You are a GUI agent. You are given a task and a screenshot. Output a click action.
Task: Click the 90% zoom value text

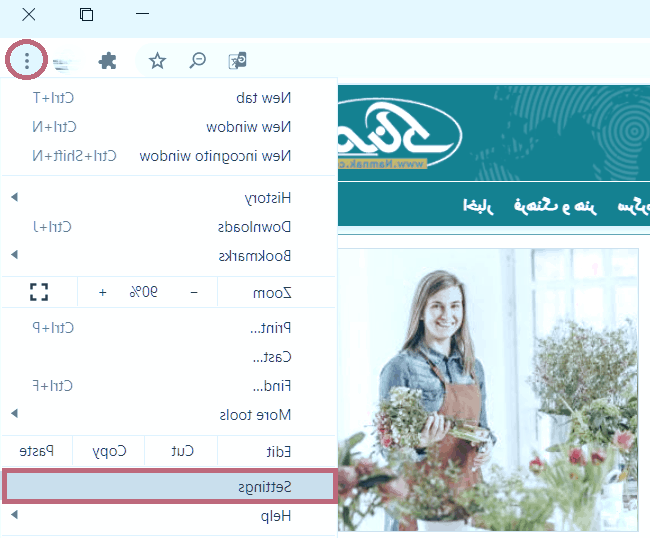click(143, 292)
